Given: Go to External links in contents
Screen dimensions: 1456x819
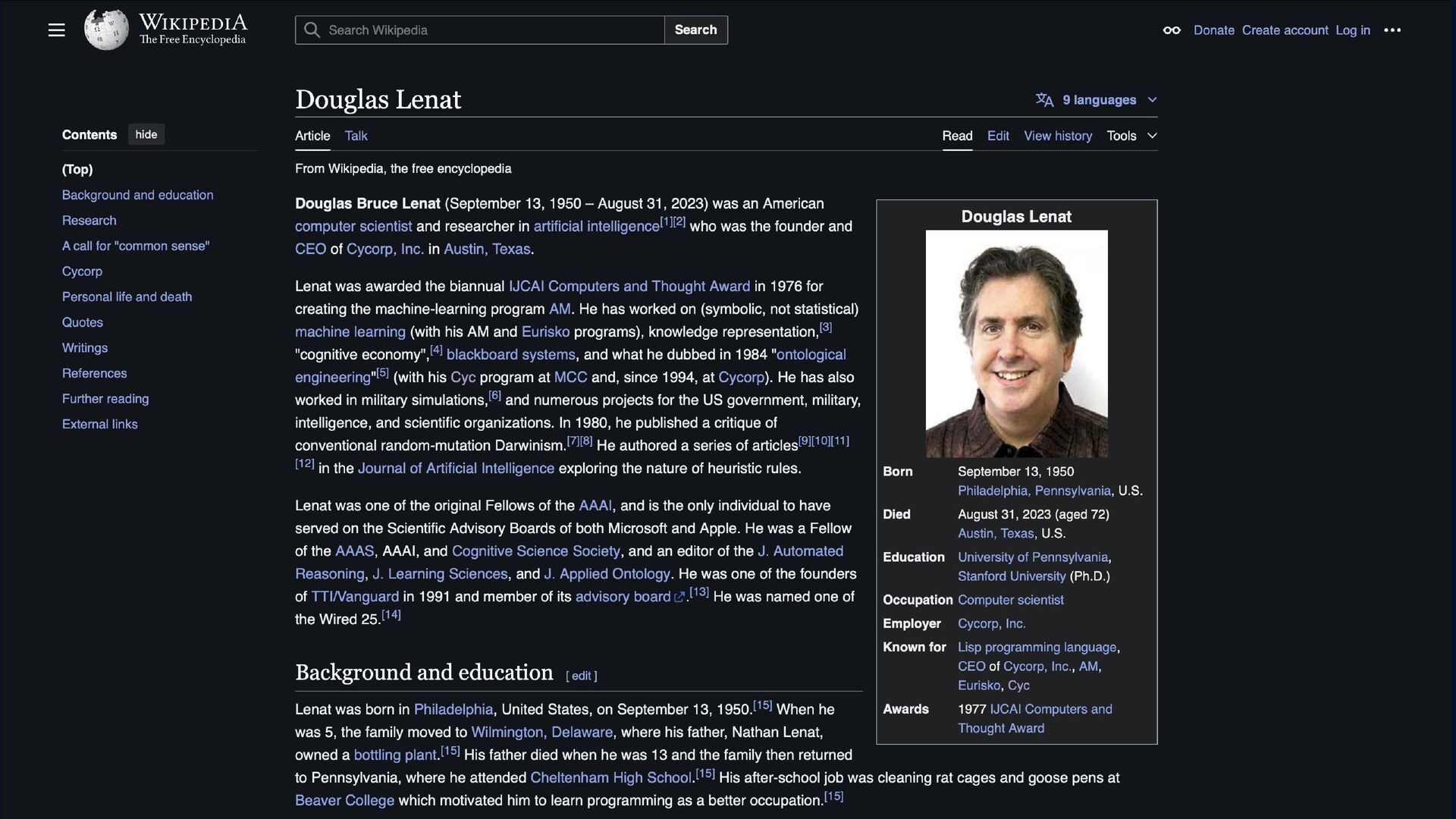Looking at the screenshot, I should click(100, 424).
